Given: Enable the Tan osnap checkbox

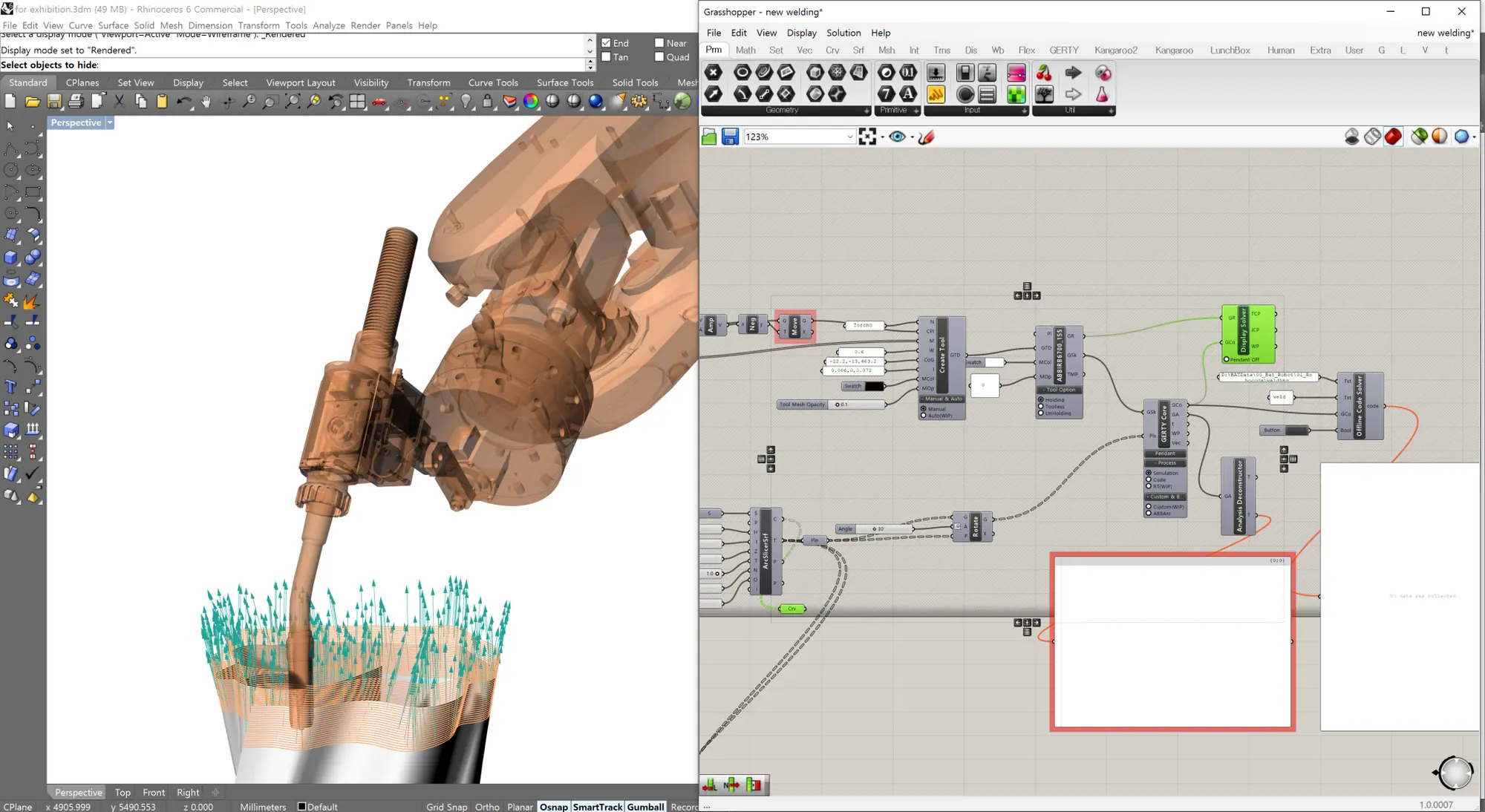Looking at the screenshot, I should tap(606, 57).
